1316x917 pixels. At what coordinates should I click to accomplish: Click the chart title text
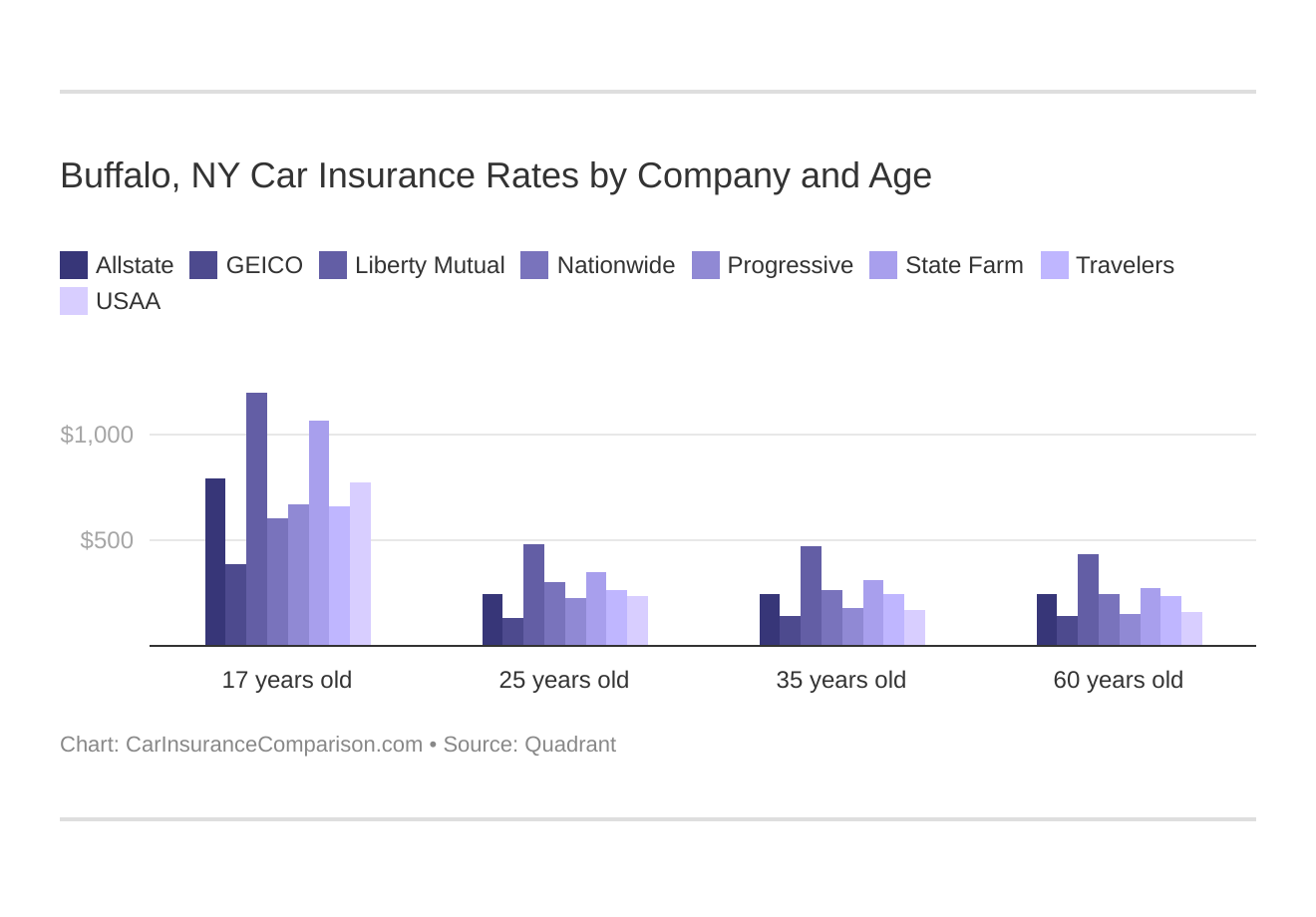tap(495, 175)
